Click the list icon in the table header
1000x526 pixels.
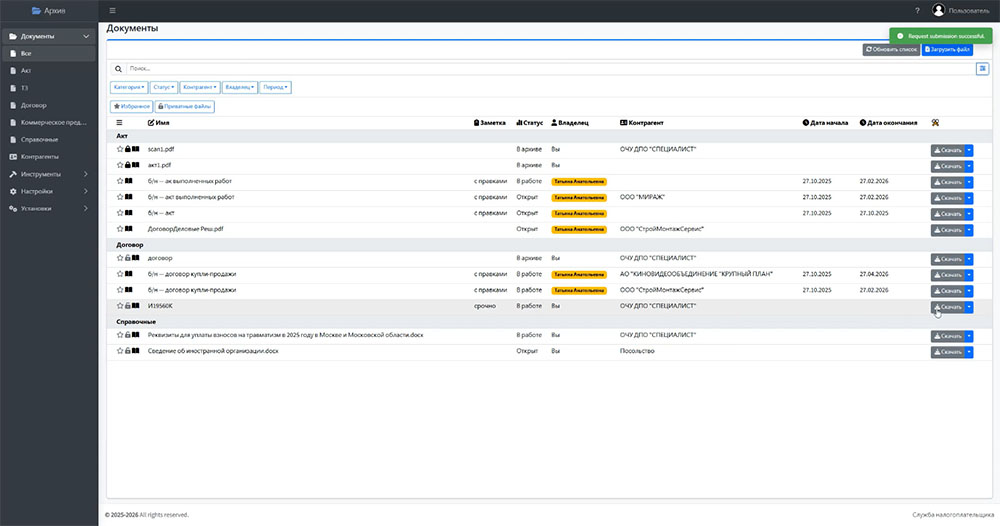[x=119, y=123]
